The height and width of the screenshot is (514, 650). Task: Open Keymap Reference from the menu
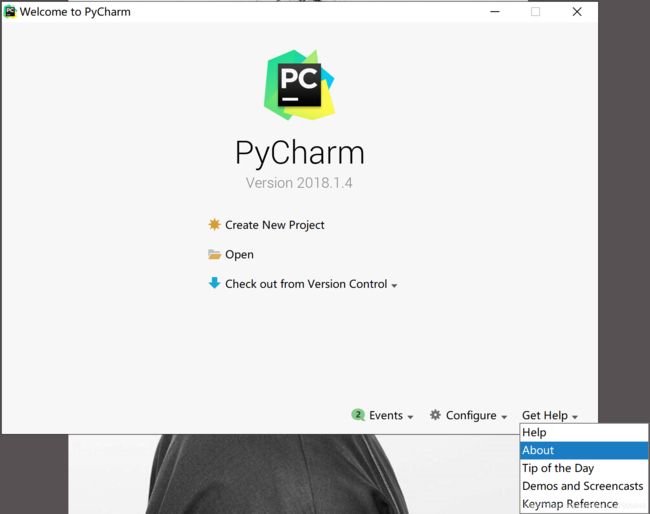pos(584,504)
